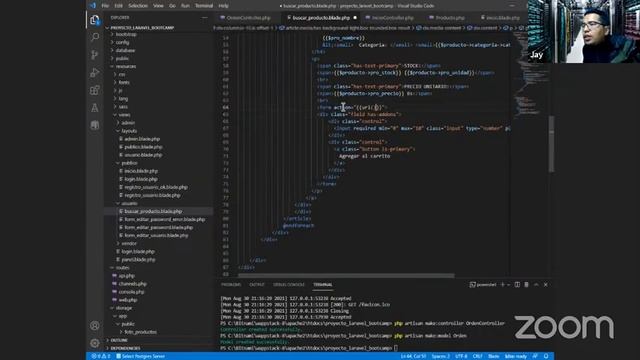Expand the foto_productos folder
640x360 pixels.
[x=140, y=332]
